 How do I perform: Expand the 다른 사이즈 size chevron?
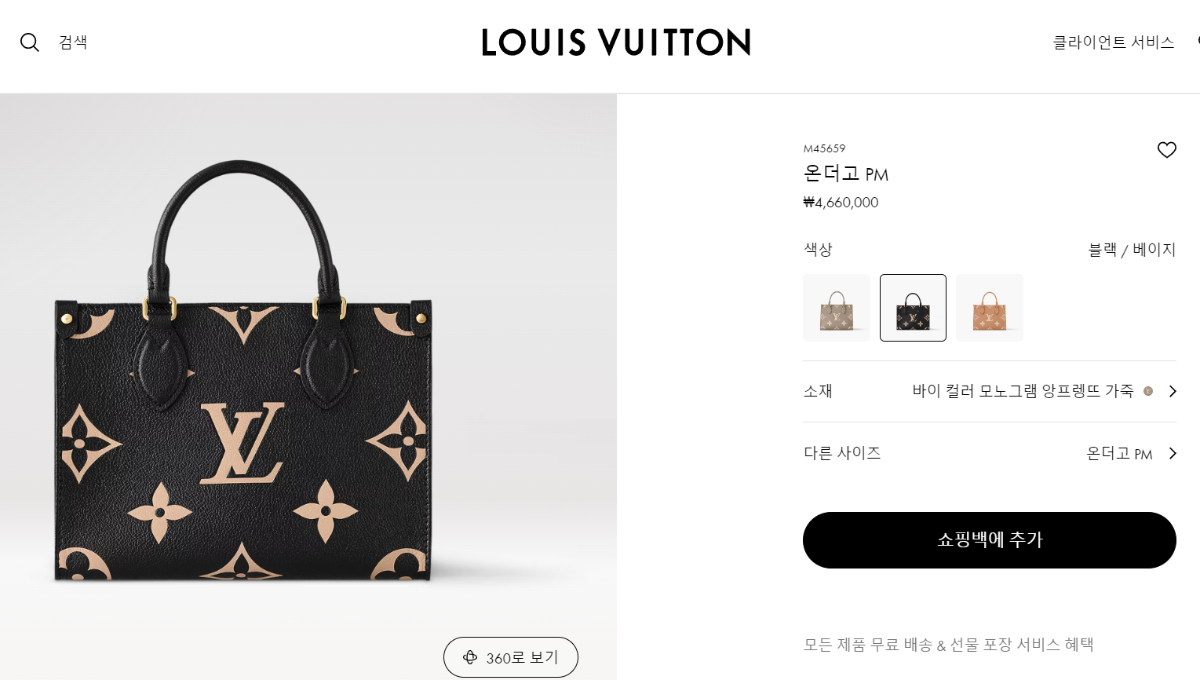tap(1172, 453)
